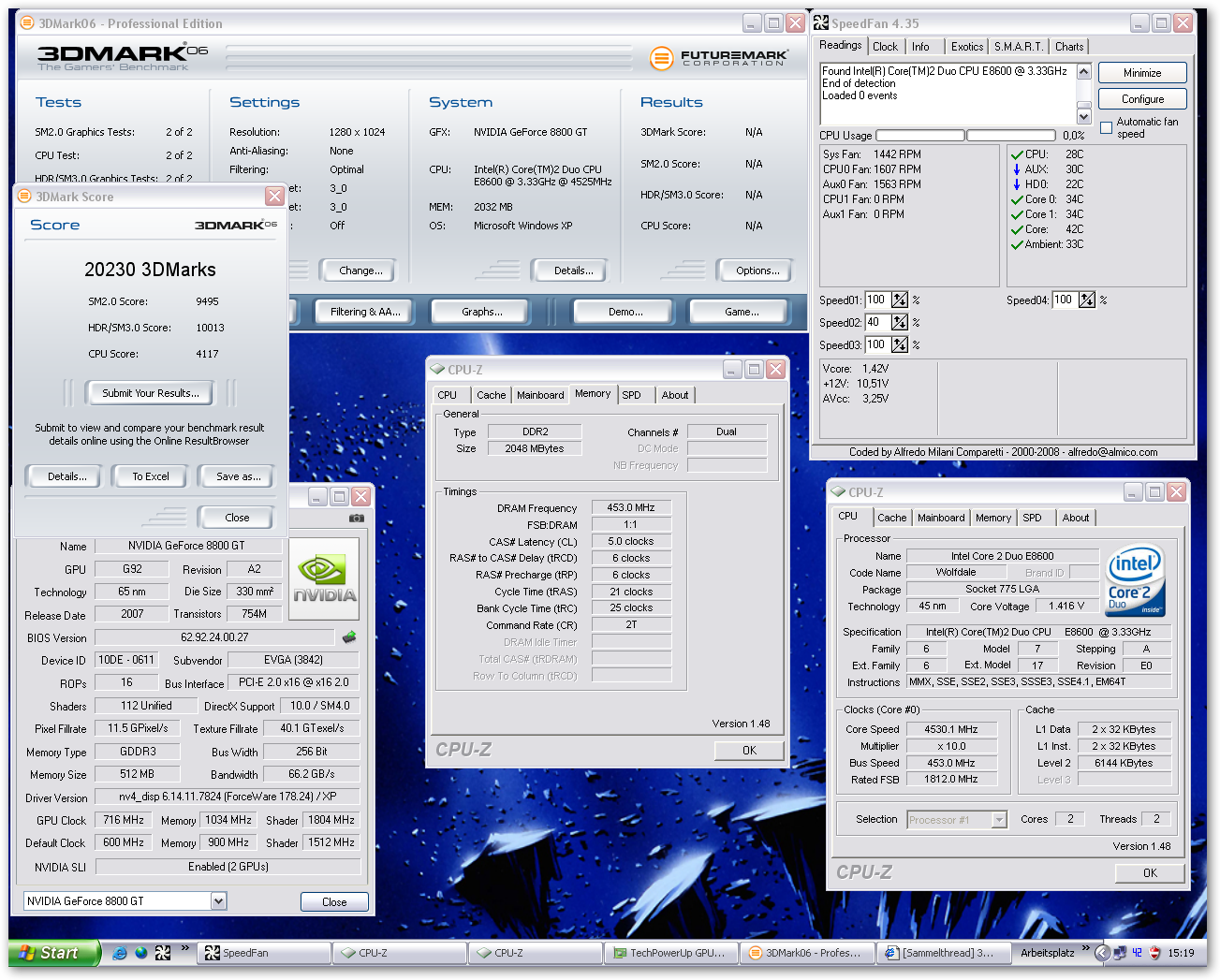Click the red shield tray icon

coord(1155,953)
